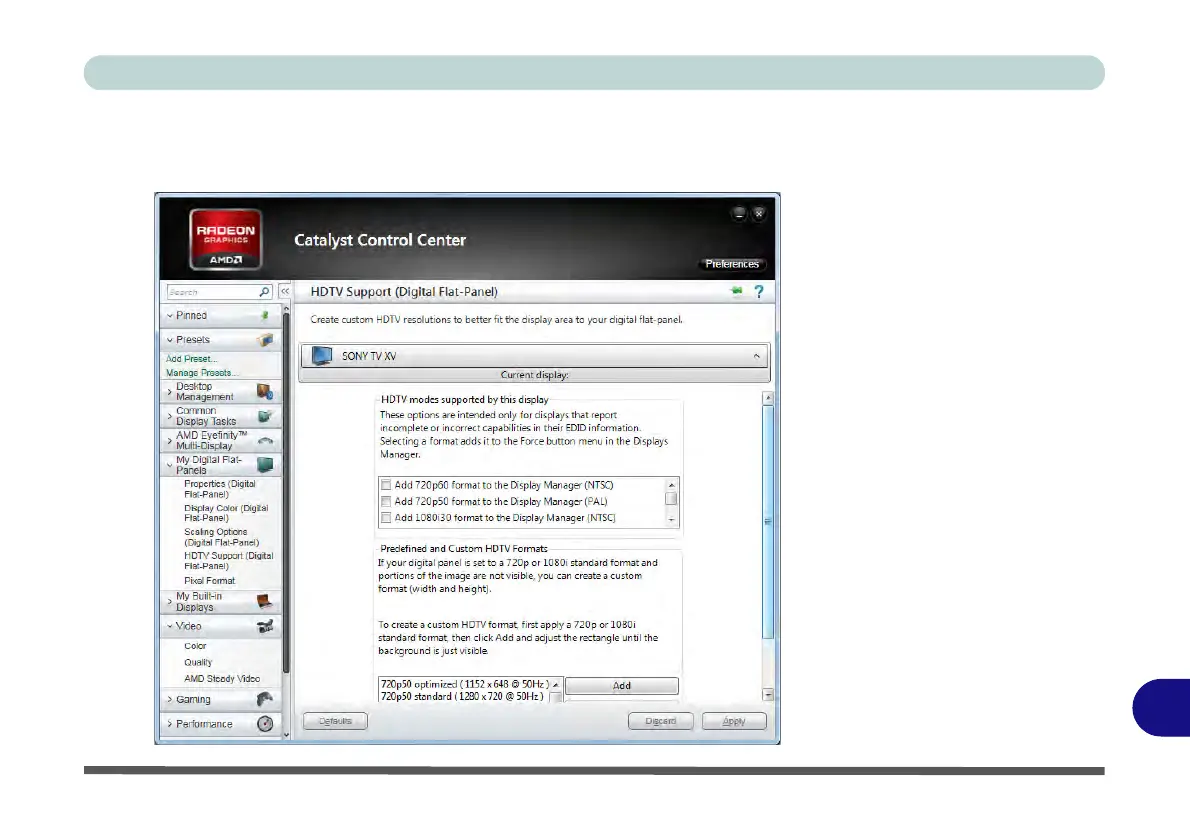This screenshot has width=1190, height=838.
Task: Click the sidebar scroll-down arrow
Action: [x=286, y=734]
